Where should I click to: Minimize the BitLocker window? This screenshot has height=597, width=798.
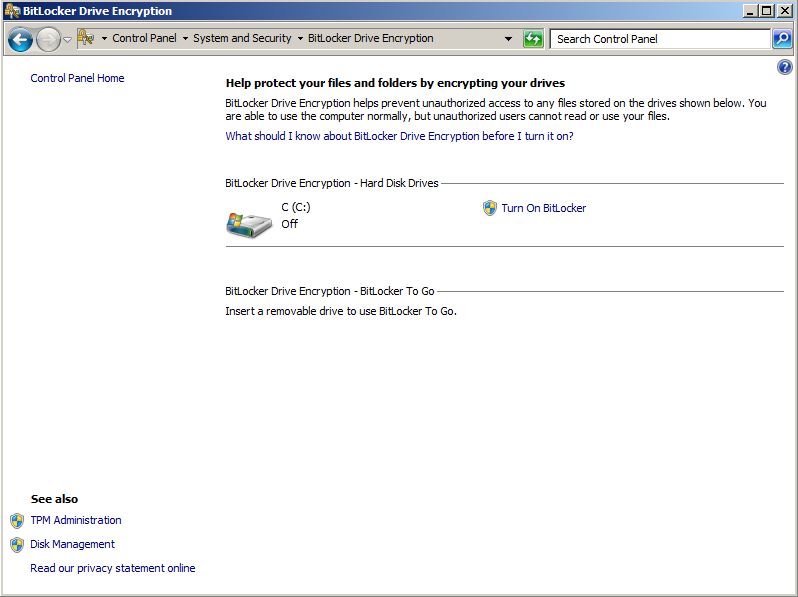[750, 11]
